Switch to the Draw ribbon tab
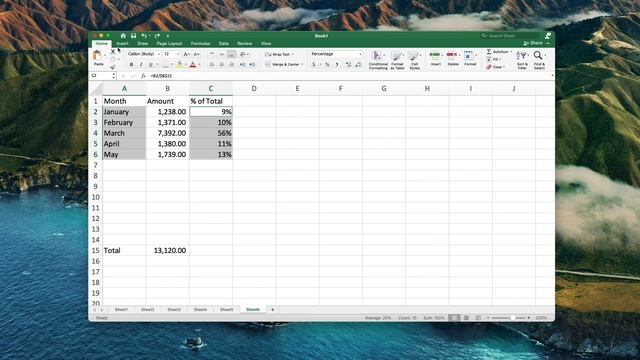 pos(143,43)
